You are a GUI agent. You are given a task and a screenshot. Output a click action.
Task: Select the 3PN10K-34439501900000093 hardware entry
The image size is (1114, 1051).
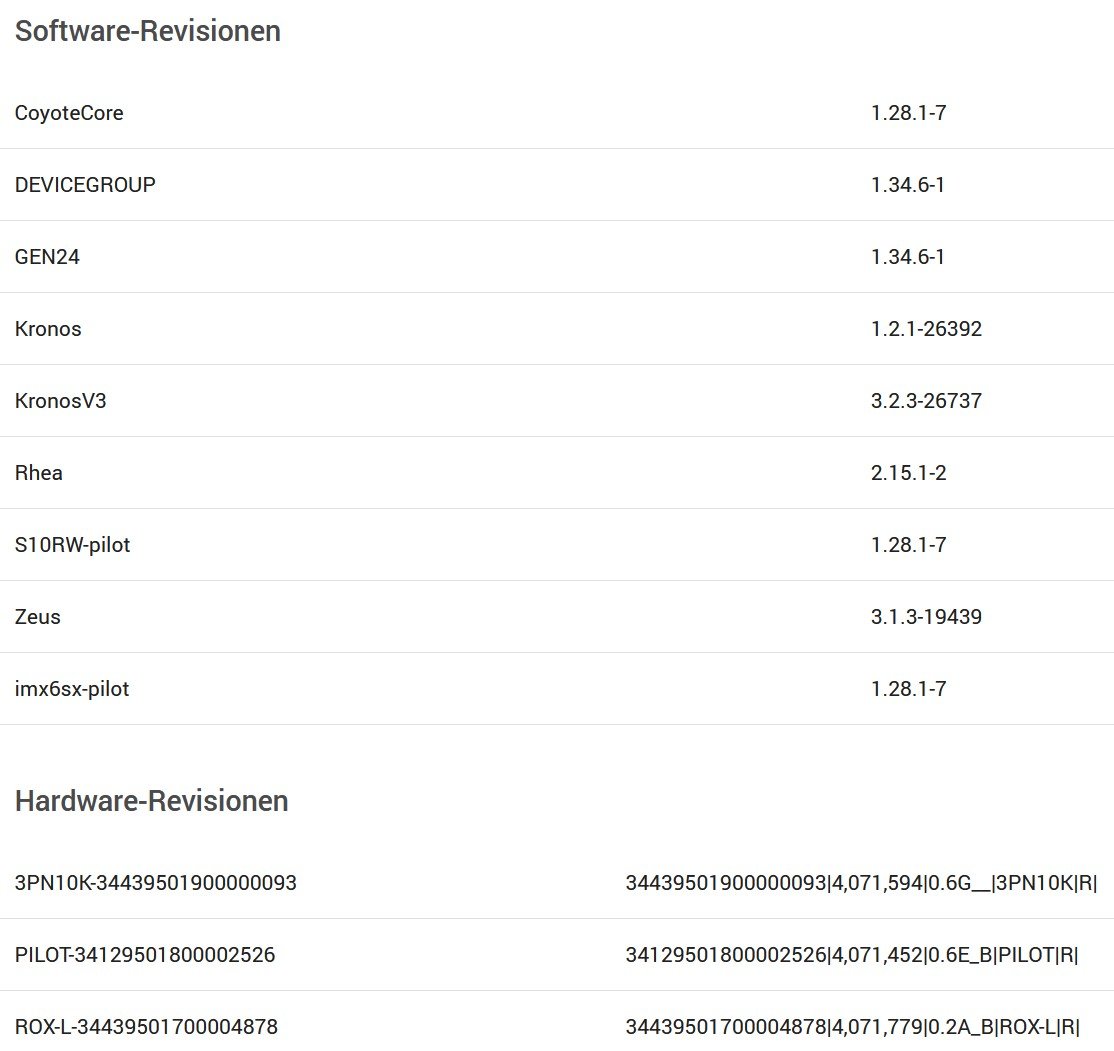pos(156,883)
